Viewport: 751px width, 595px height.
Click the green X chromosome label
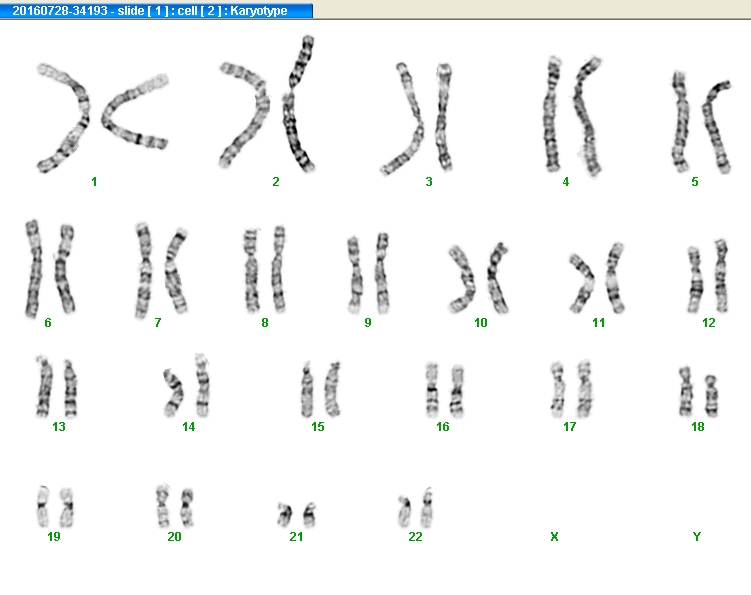click(554, 537)
